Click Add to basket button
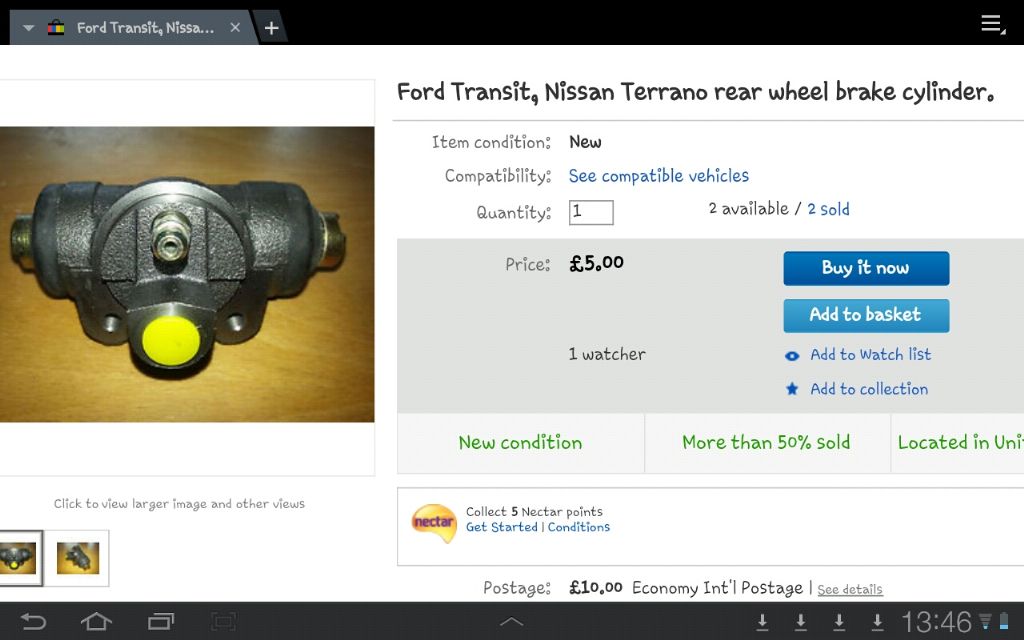 point(866,315)
